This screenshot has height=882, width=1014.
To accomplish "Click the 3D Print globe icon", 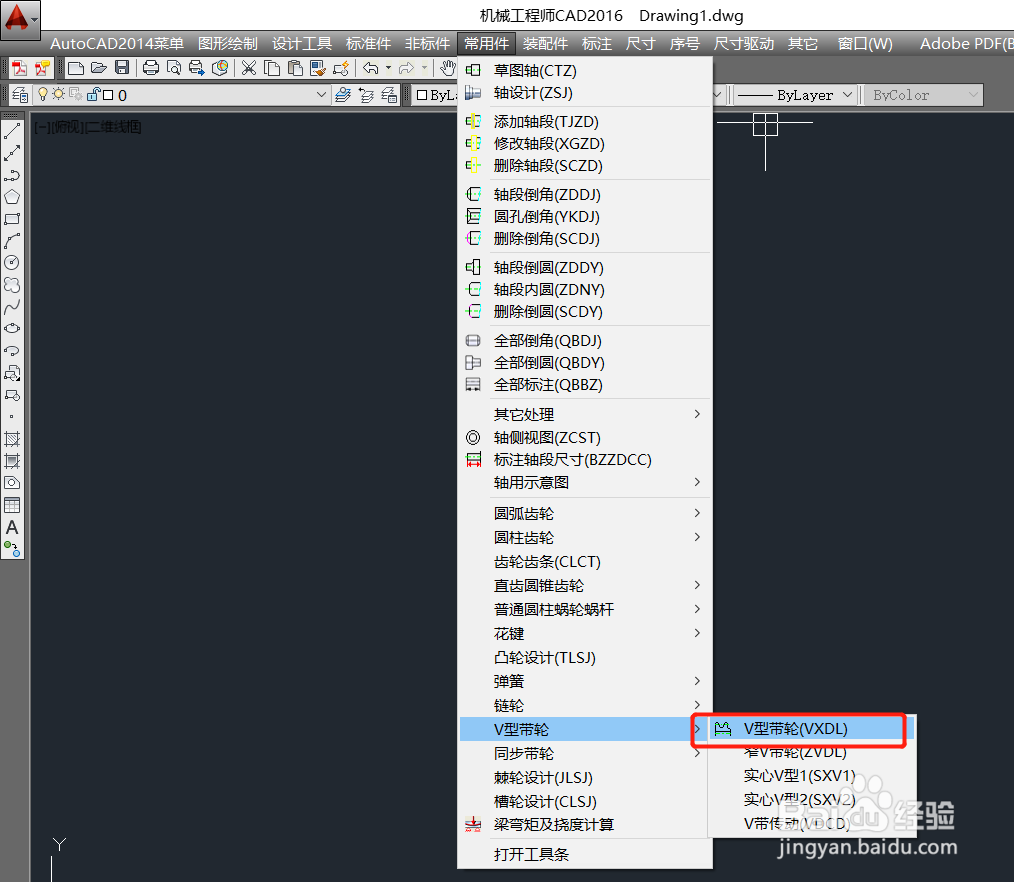I will pos(220,68).
